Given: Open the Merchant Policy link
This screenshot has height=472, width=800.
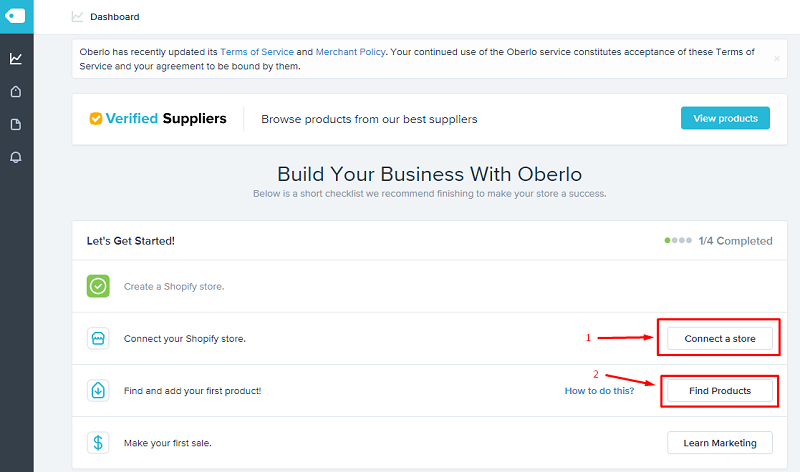Looking at the screenshot, I should coord(349,51).
